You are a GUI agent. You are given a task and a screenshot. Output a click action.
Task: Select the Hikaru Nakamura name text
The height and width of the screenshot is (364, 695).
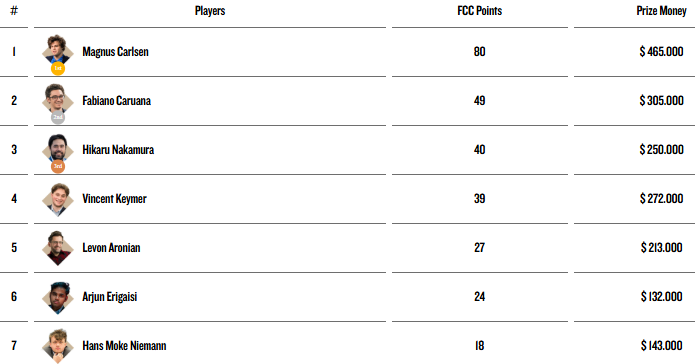tap(118, 150)
